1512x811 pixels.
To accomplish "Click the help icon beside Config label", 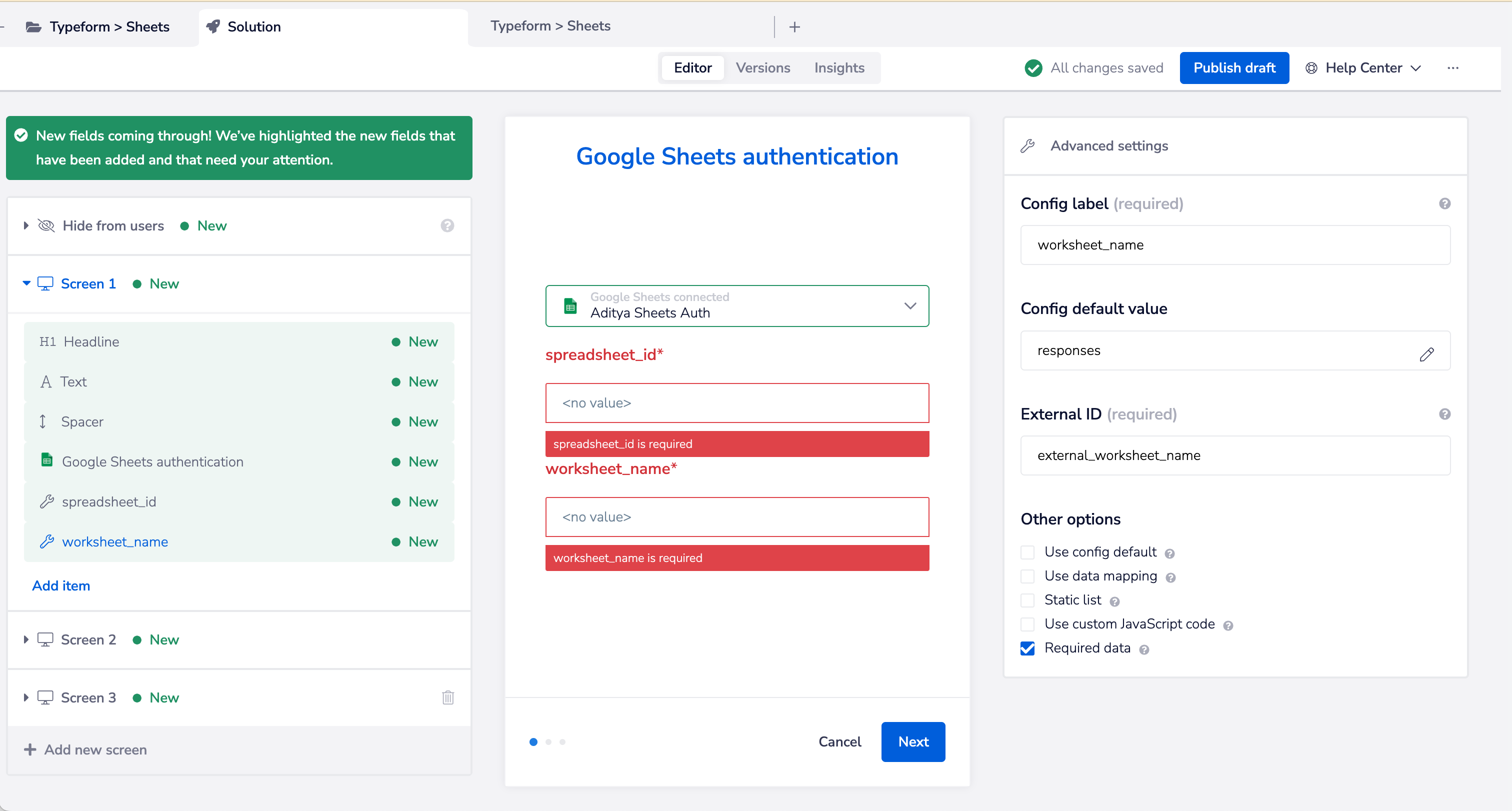I will (1444, 203).
